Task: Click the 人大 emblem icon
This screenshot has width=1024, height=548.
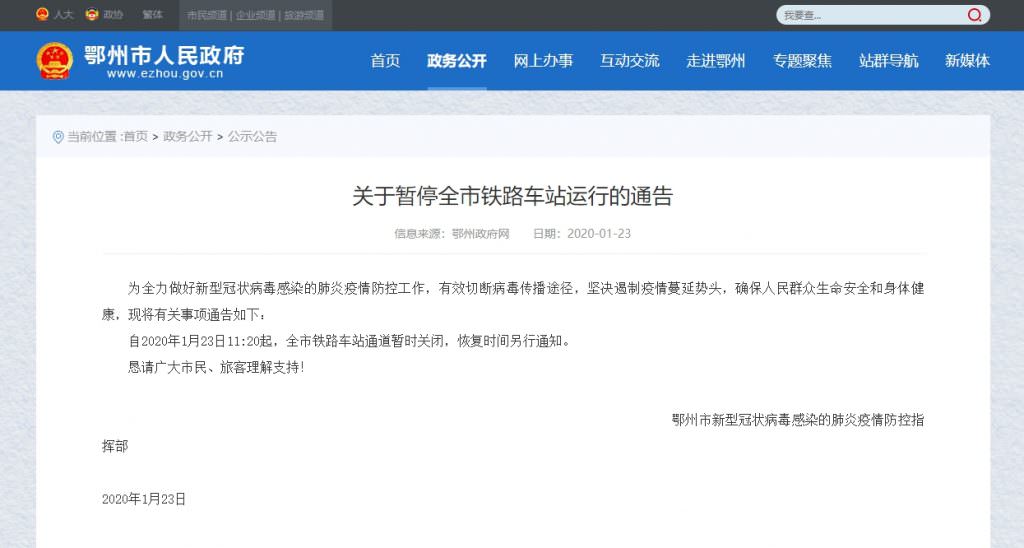Action: (42, 14)
